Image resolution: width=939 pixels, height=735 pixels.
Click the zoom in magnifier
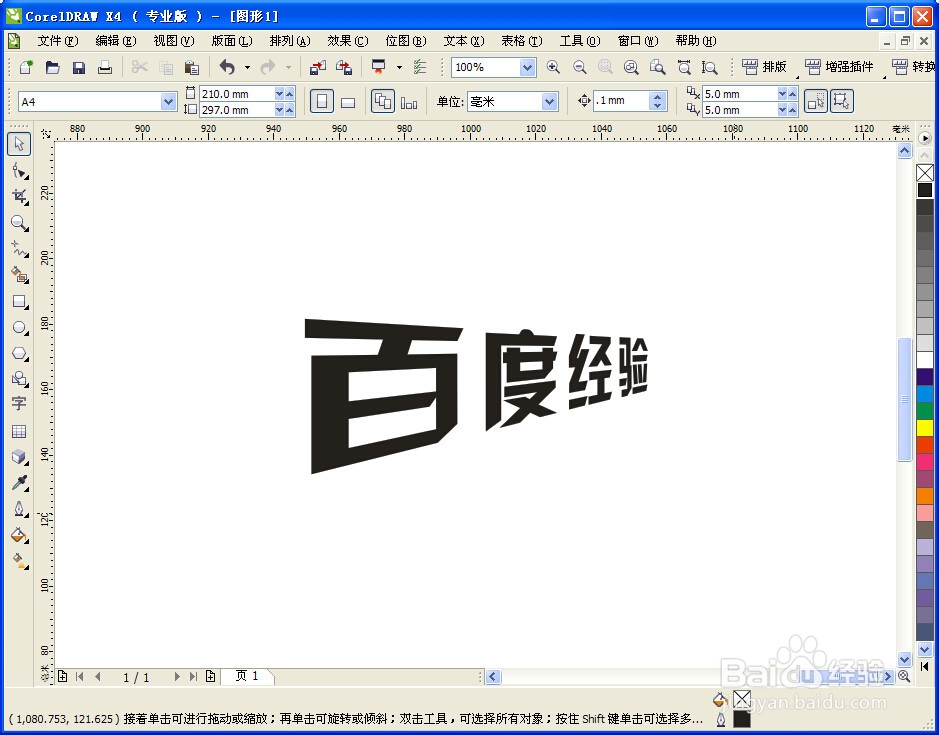553,67
